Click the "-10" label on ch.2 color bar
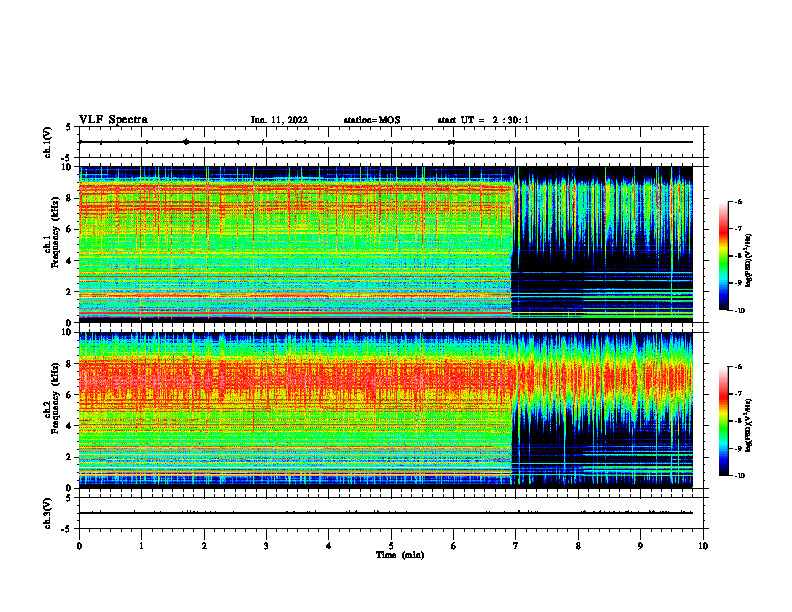 tap(740, 475)
